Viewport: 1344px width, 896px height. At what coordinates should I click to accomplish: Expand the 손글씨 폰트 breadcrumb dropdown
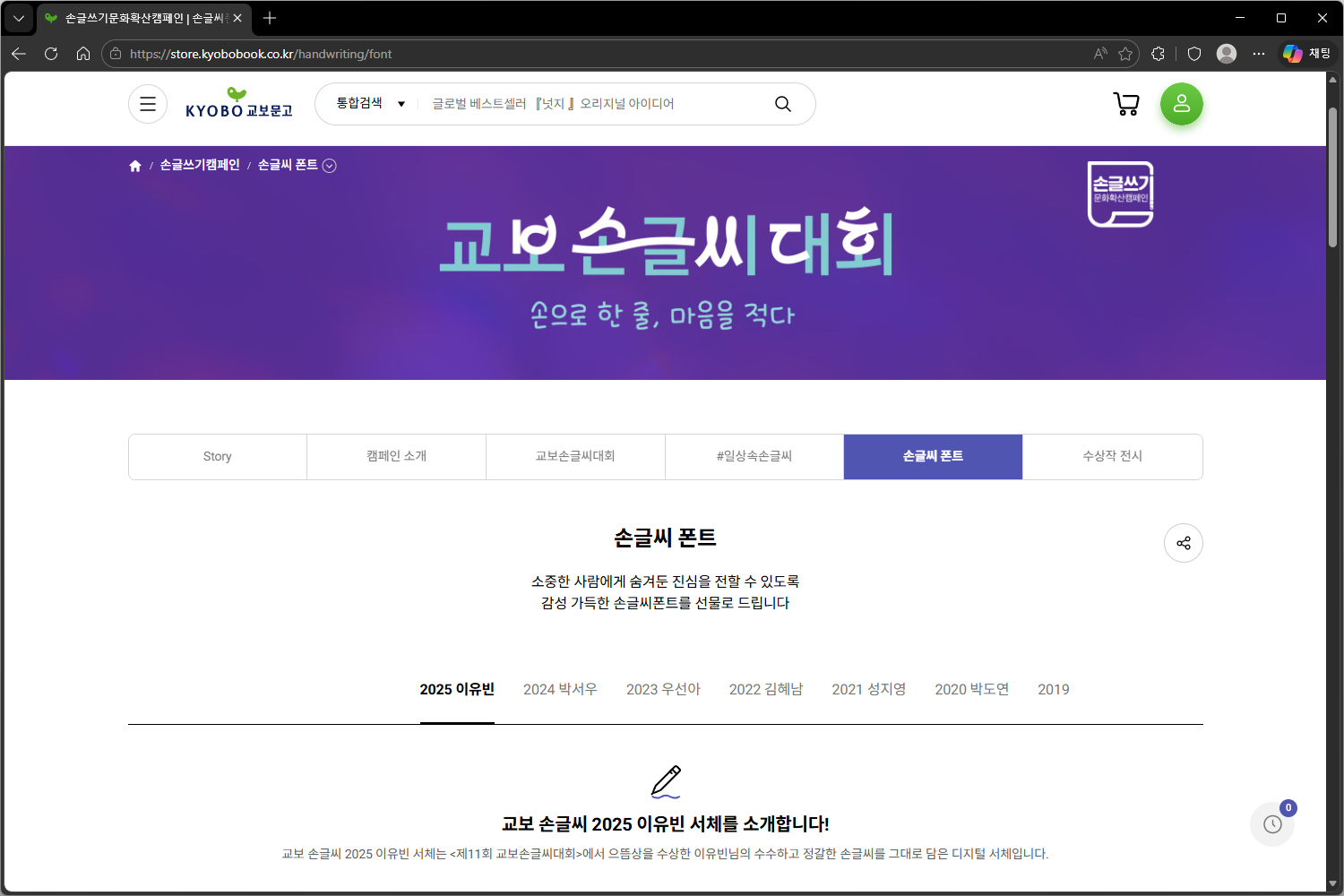click(x=330, y=166)
